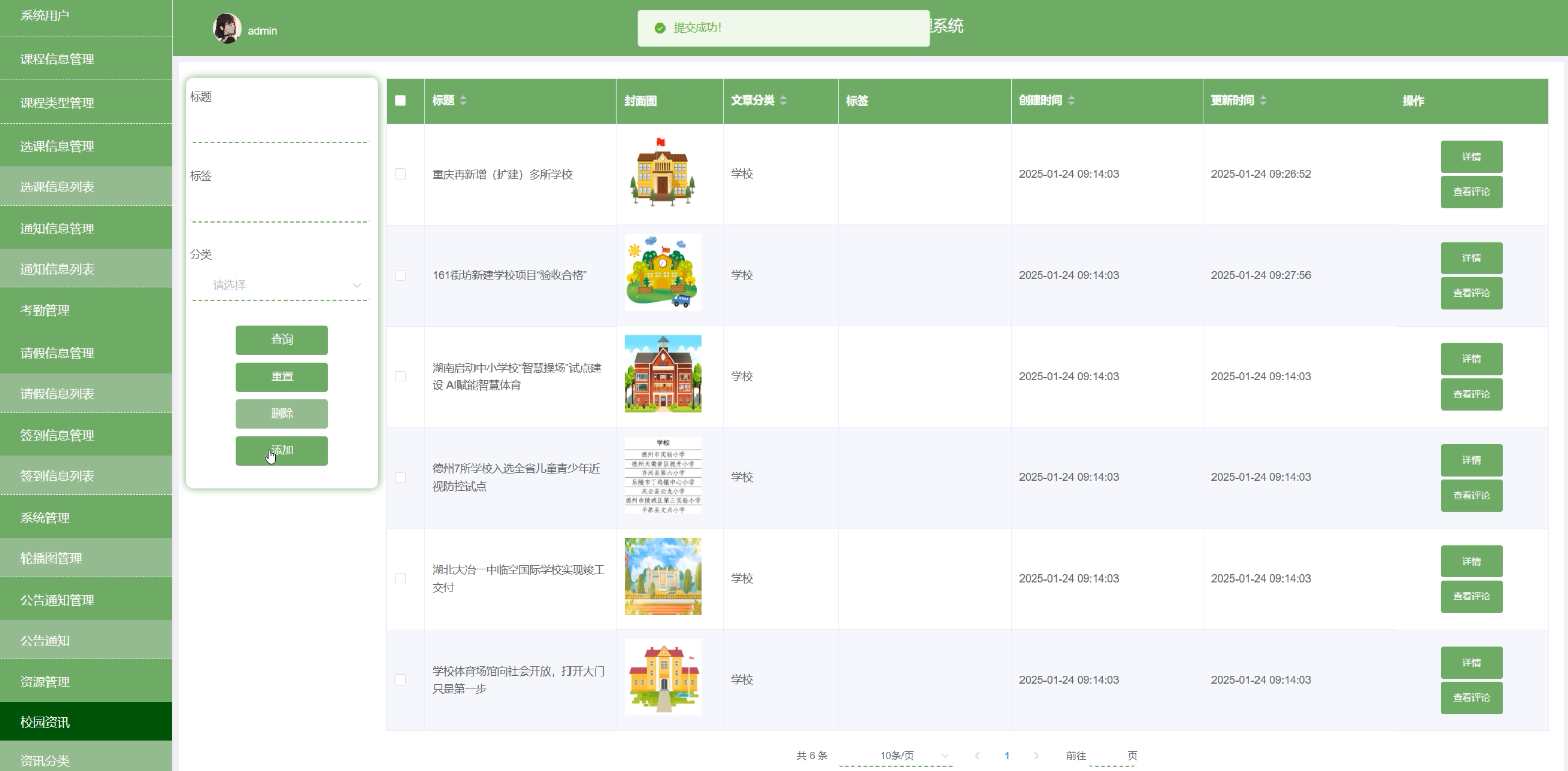Go to next page arrow
Screen dimensions: 1568x771
(1036, 755)
